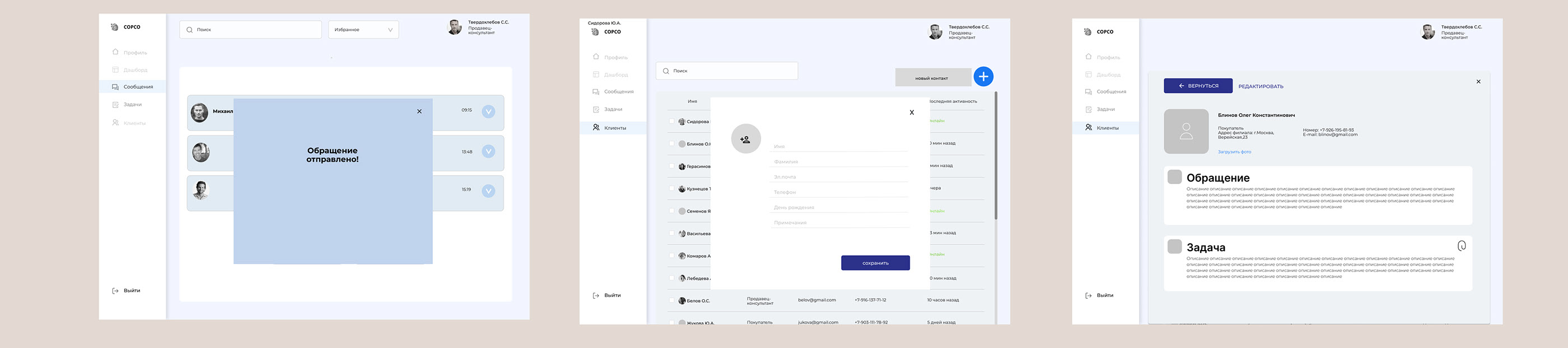Expand the message received at 09:15

[488, 111]
